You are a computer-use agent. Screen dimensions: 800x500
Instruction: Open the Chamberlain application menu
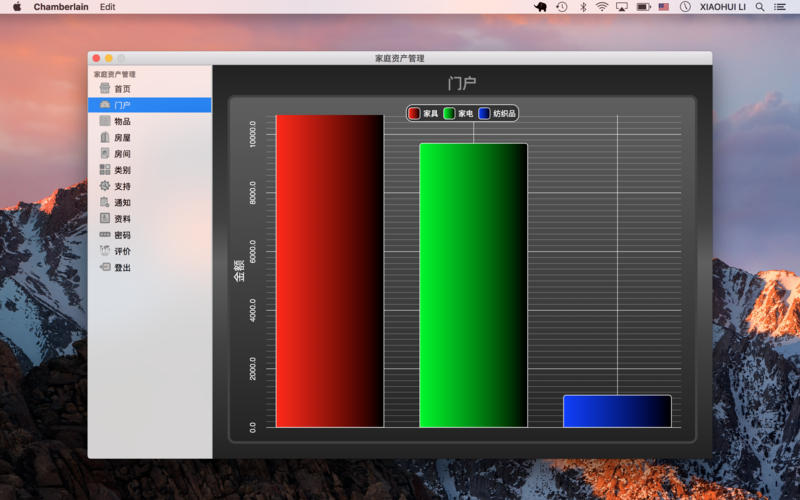(61, 7)
